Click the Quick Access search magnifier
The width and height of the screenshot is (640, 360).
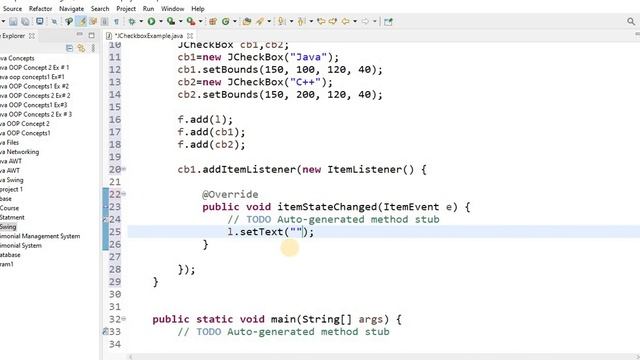(631, 21)
